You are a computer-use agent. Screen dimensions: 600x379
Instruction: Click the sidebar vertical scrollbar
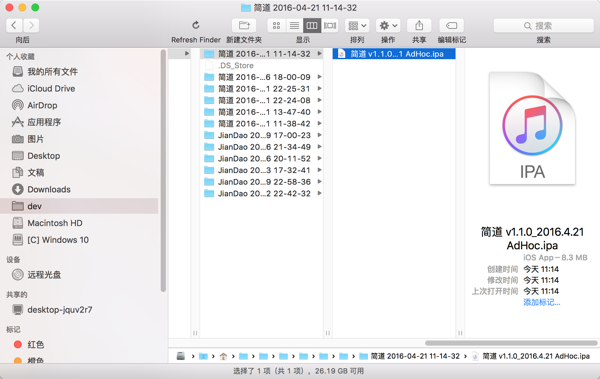tap(163, 170)
